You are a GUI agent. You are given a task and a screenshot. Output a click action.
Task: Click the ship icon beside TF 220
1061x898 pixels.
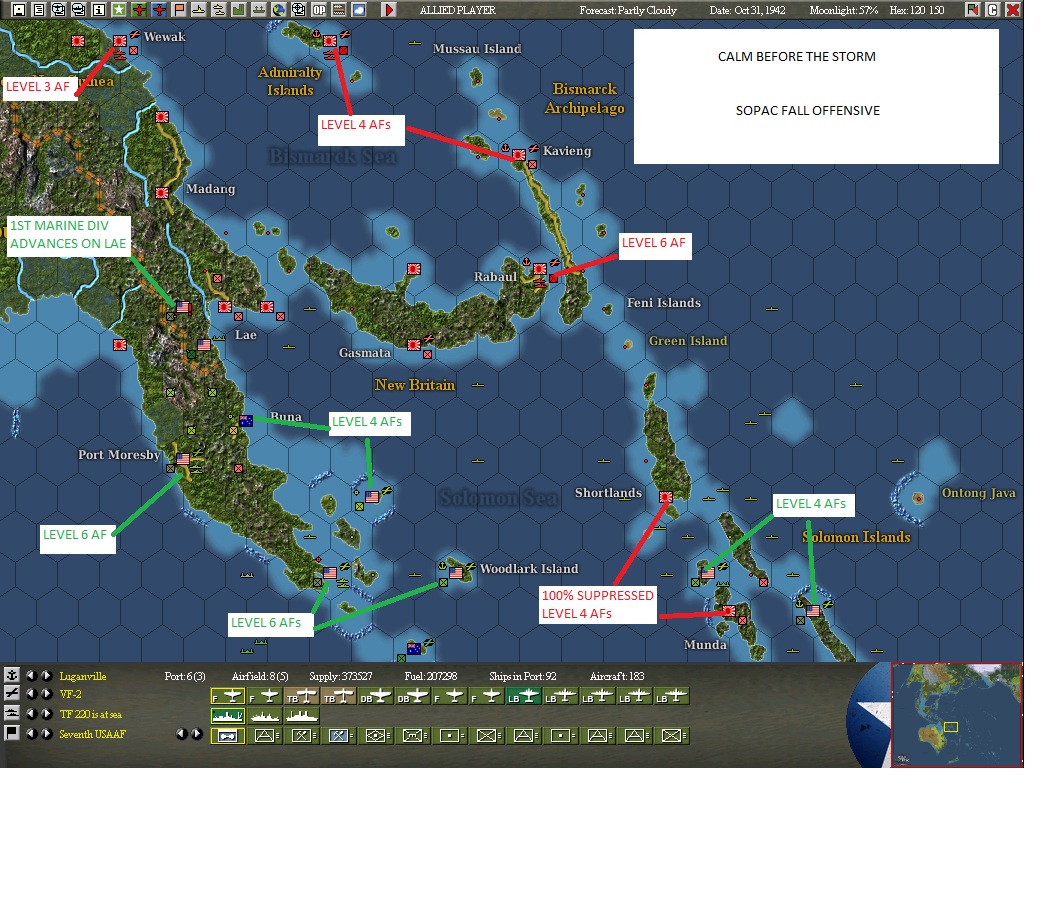pyautogui.click(x=12, y=713)
